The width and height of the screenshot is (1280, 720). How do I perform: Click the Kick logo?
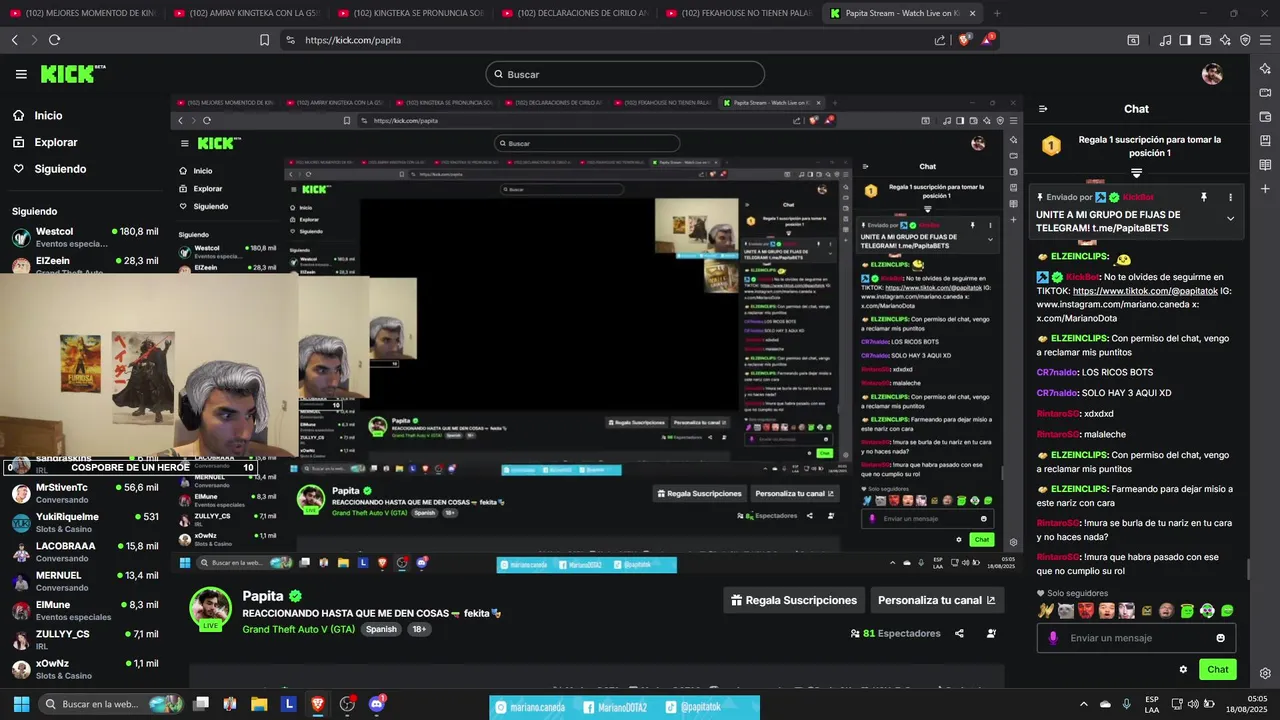(72, 74)
